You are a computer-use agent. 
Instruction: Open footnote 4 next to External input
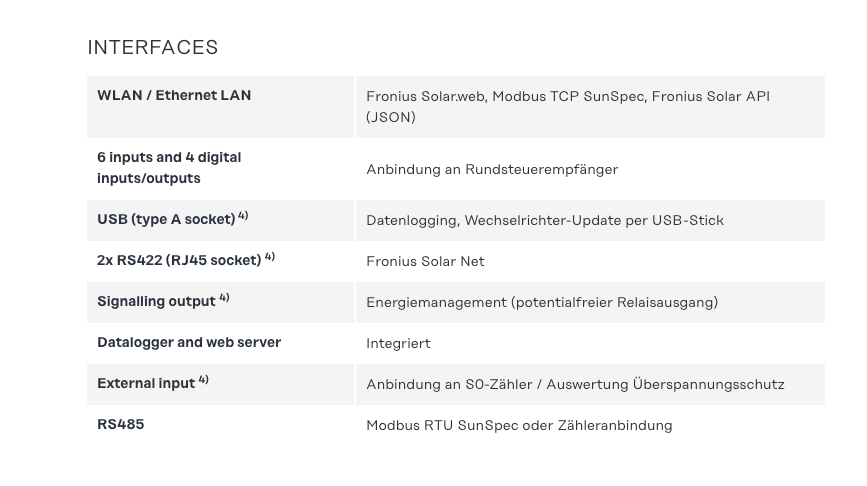(203, 380)
